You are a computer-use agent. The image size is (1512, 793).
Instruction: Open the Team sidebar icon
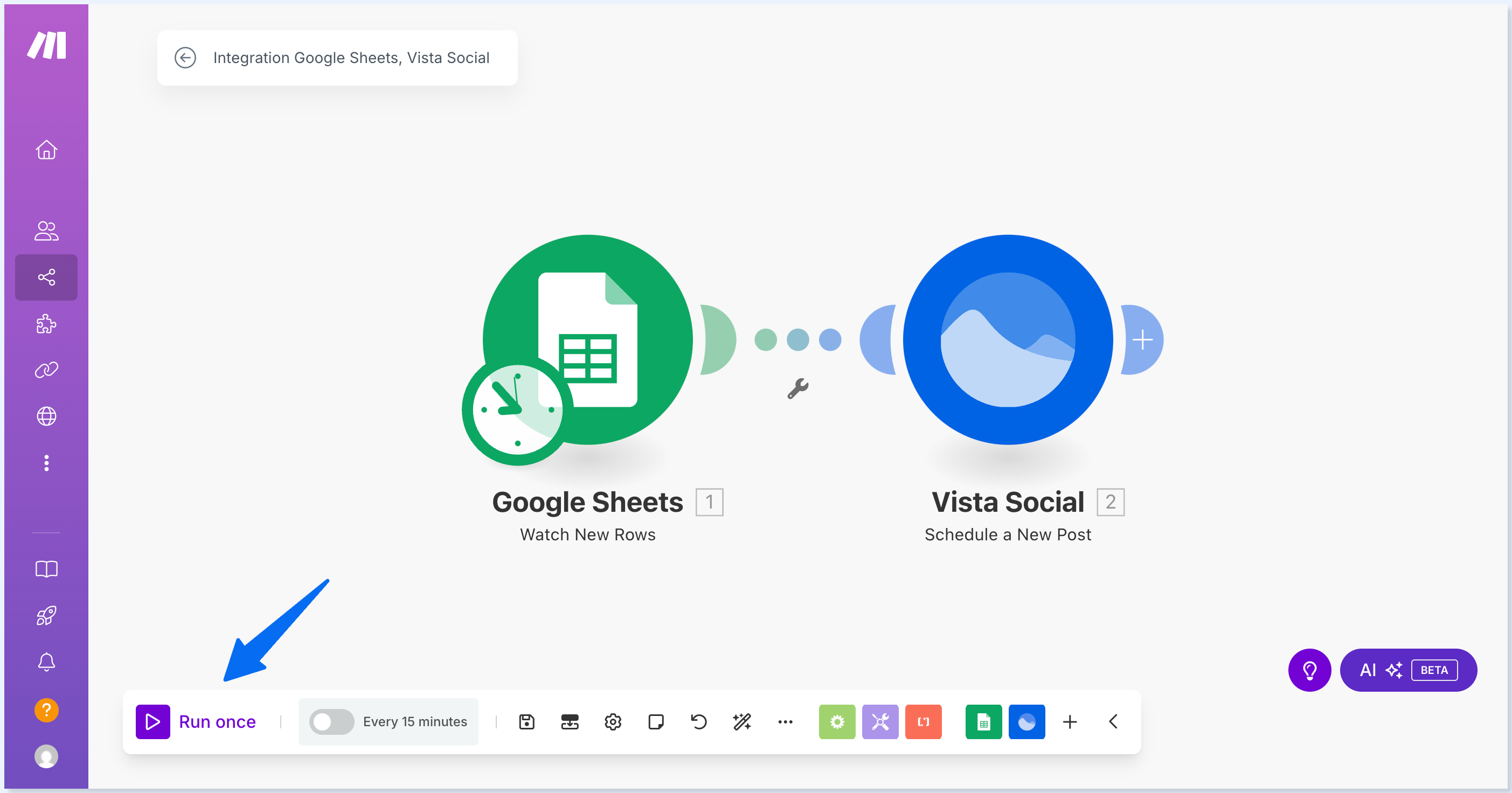pyautogui.click(x=46, y=231)
